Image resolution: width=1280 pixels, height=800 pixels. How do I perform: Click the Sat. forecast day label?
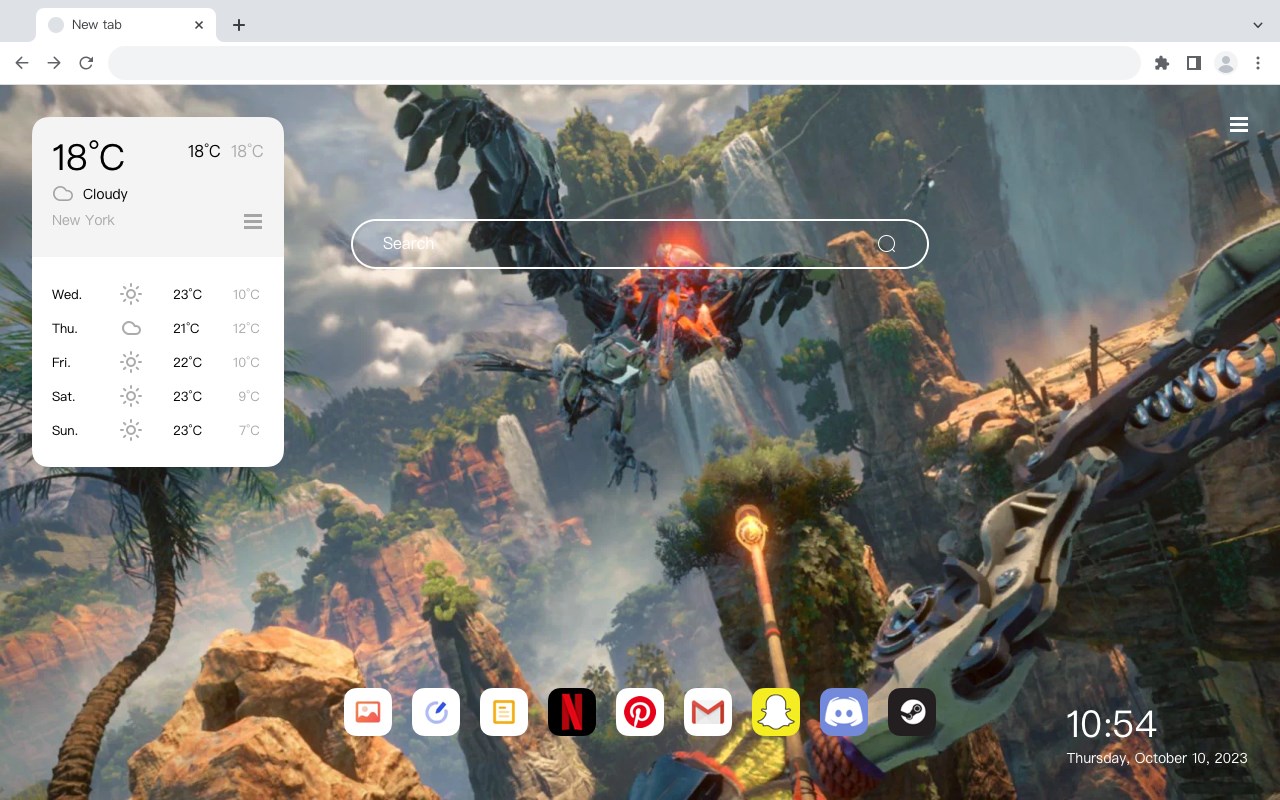64,397
